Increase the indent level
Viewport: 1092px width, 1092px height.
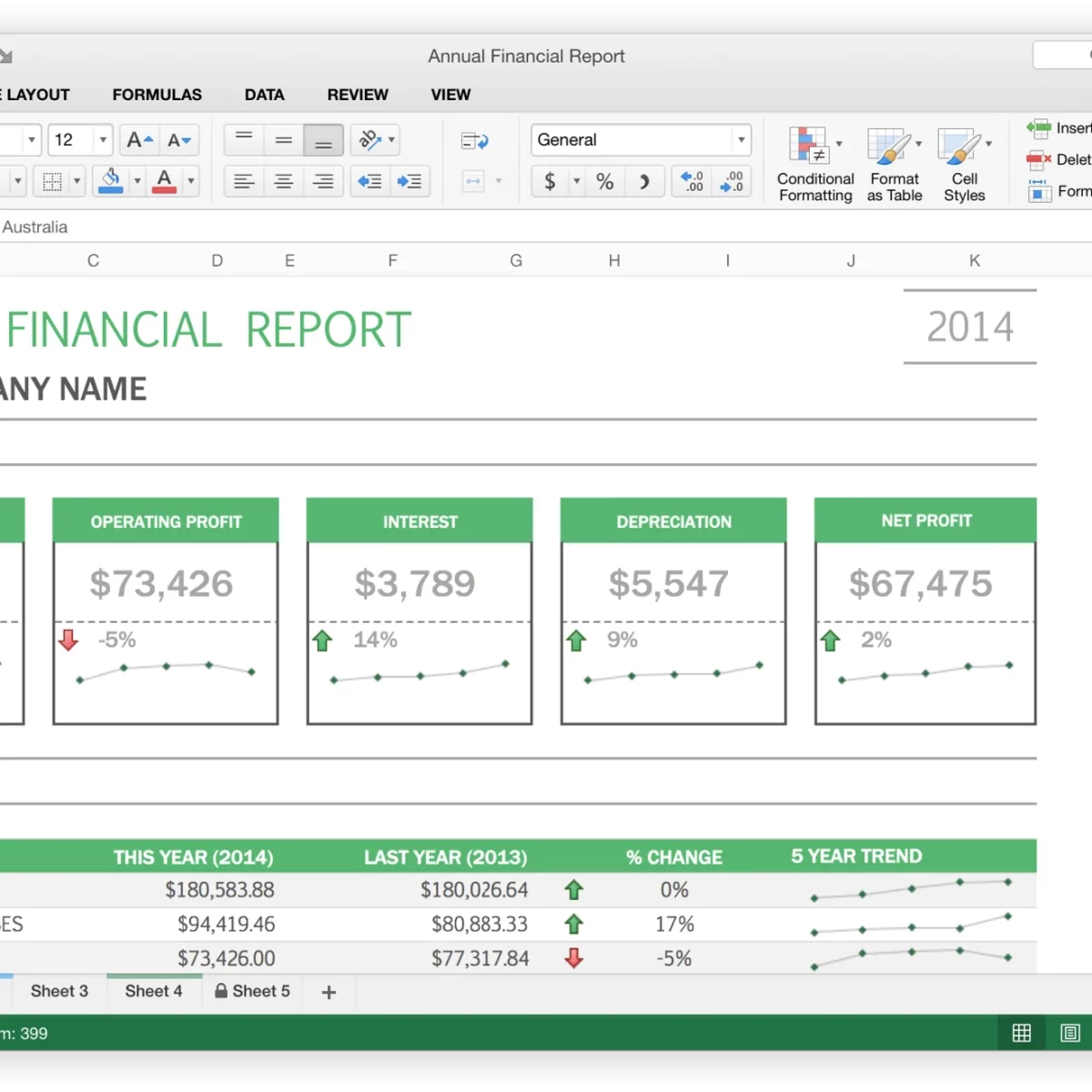tap(409, 181)
